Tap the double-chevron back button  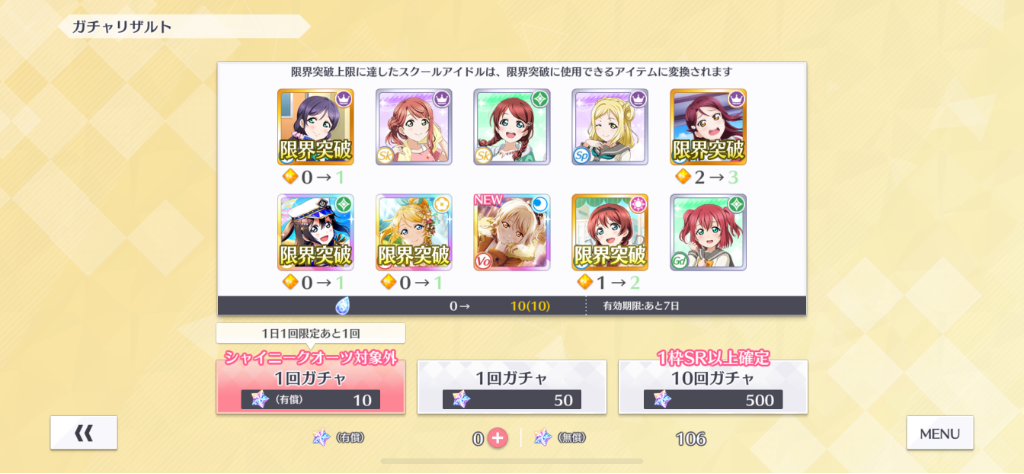tap(84, 432)
